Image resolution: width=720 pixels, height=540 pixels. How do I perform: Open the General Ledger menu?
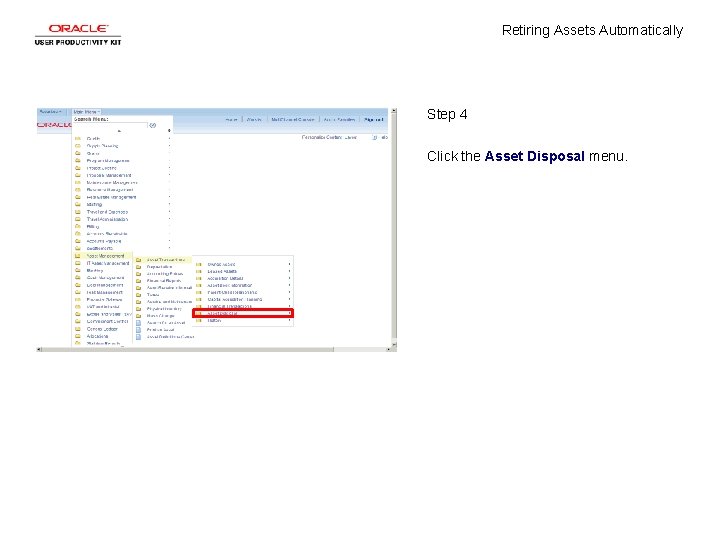point(102,329)
